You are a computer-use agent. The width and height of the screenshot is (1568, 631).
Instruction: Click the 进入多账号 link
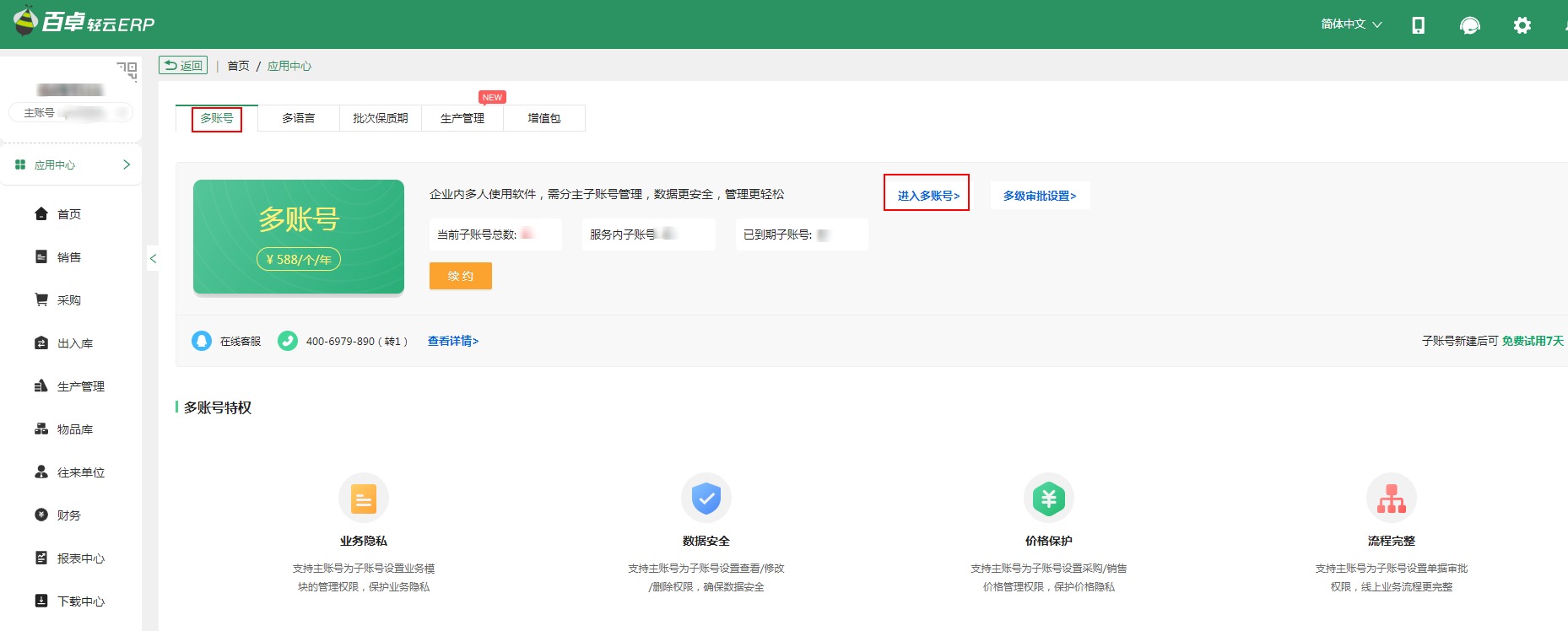click(x=927, y=195)
